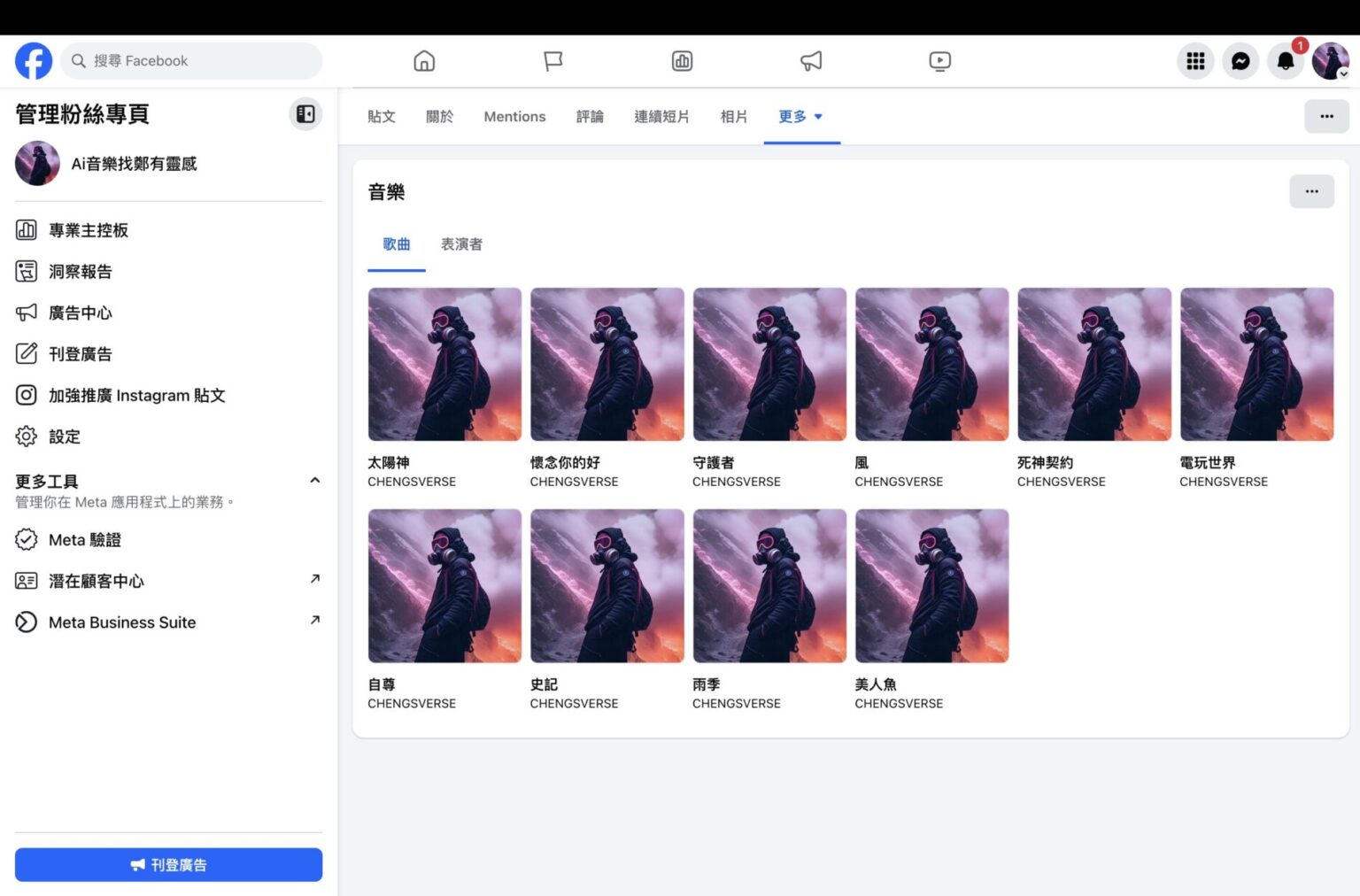Viewport: 1360px width, 896px height.
Task: Toggle the sidebar collapse panel button
Action: pyautogui.click(x=305, y=114)
